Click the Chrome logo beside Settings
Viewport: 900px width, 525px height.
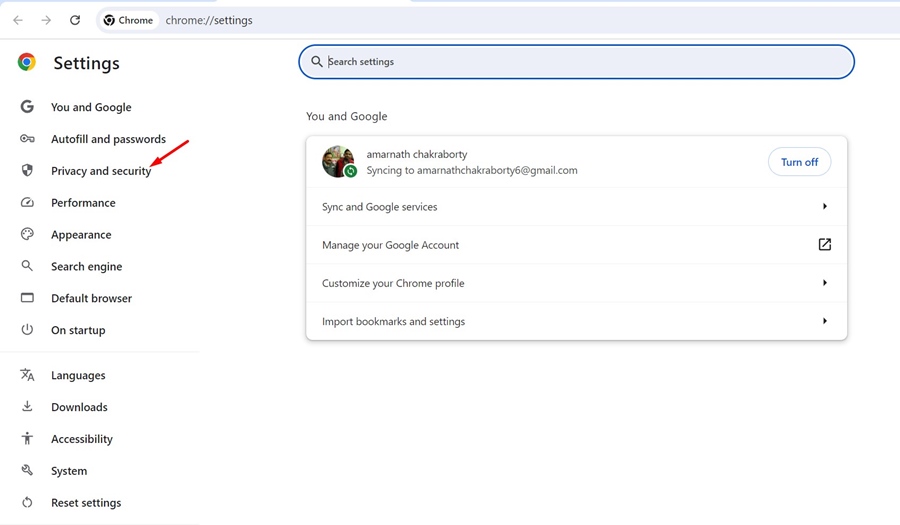(26, 62)
